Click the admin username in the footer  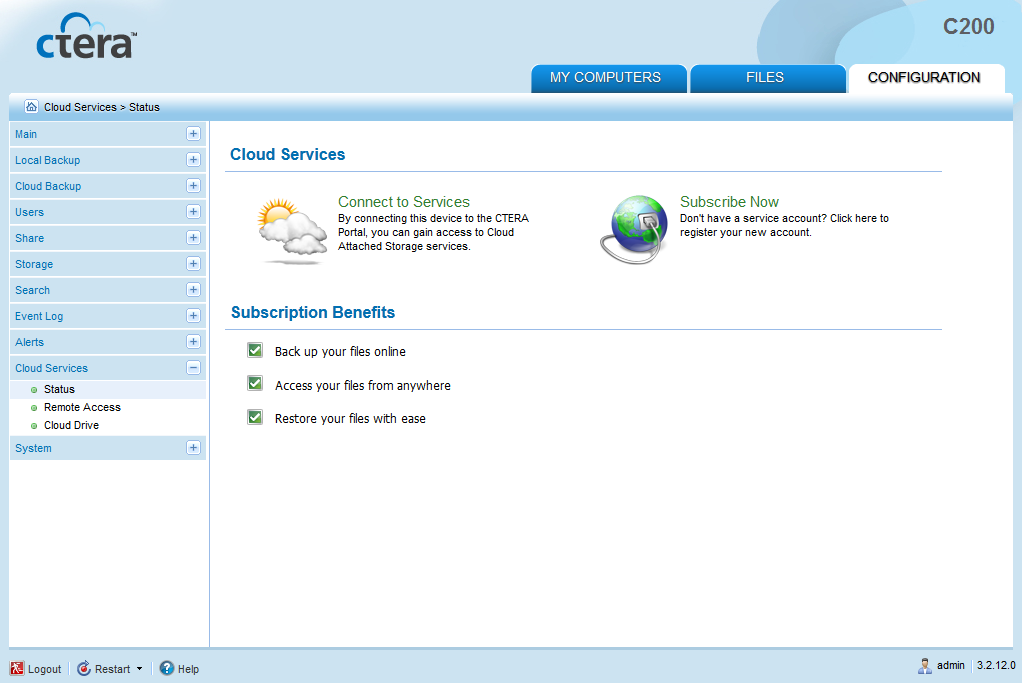951,665
